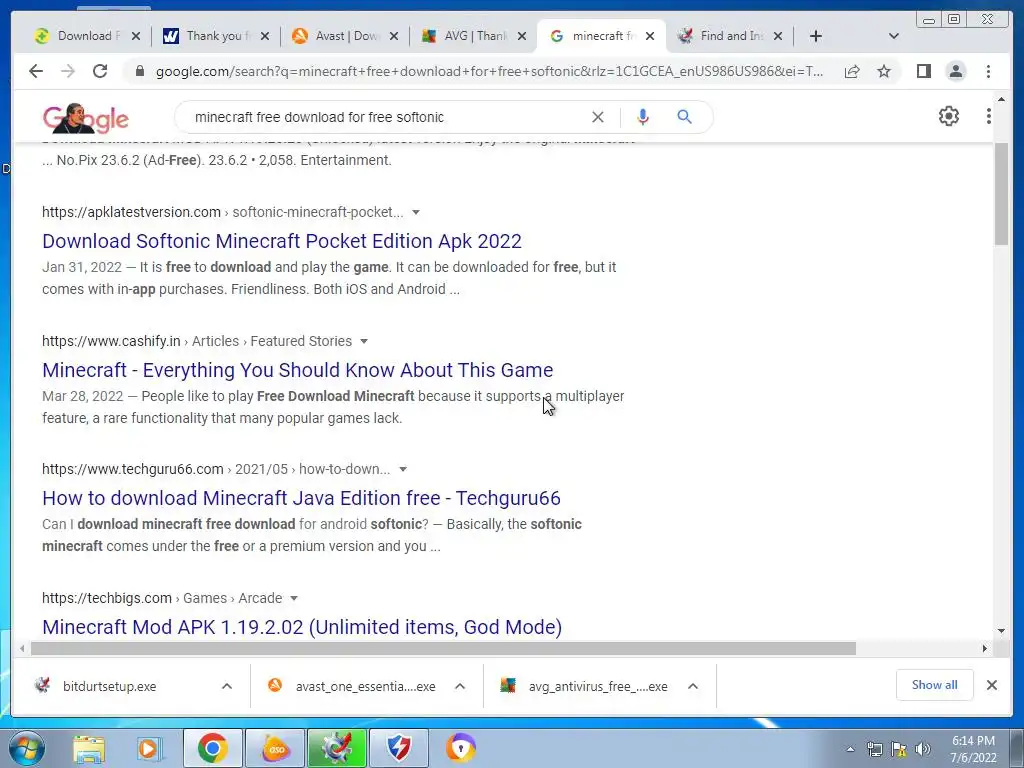Focus the Google search input field
Image resolution: width=1024 pixels, height=768 pixels.
[385, 117]
